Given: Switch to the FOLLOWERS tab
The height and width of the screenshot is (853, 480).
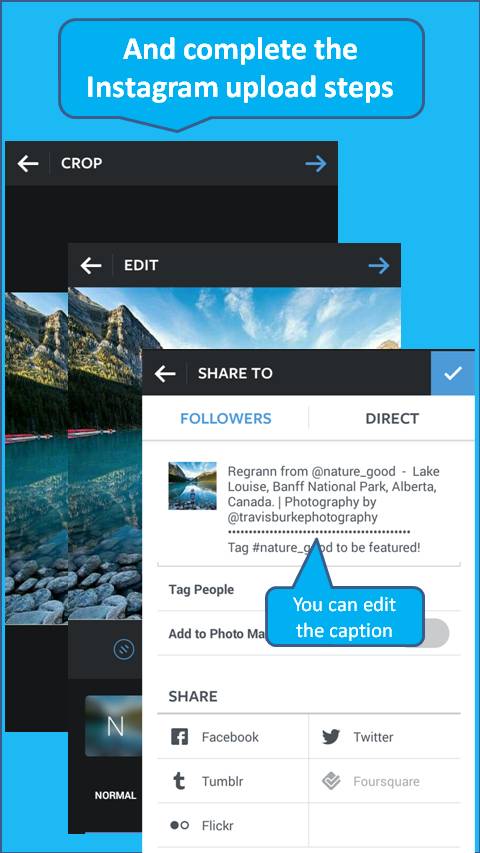Looking at the screenshot, I should tap(226, 418).
